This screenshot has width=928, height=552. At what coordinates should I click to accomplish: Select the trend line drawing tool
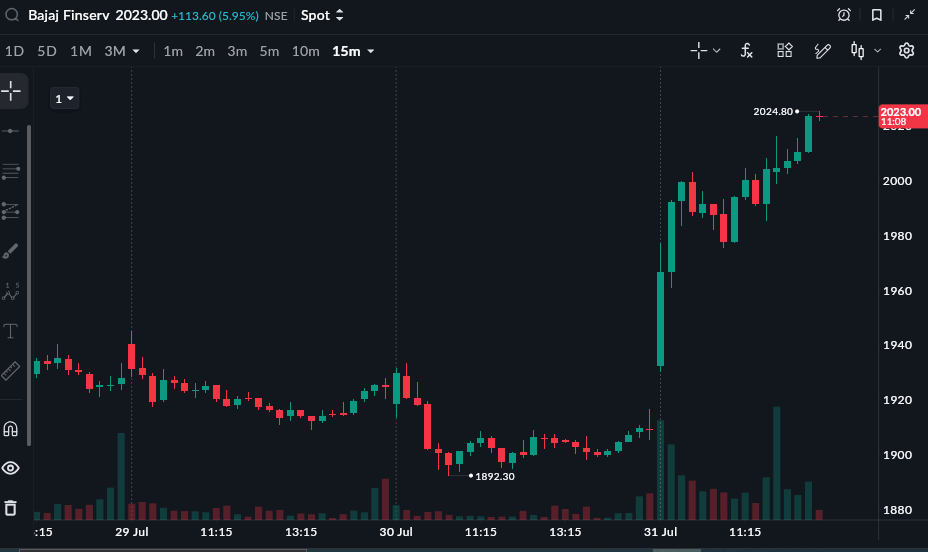[x=11, y=131]
